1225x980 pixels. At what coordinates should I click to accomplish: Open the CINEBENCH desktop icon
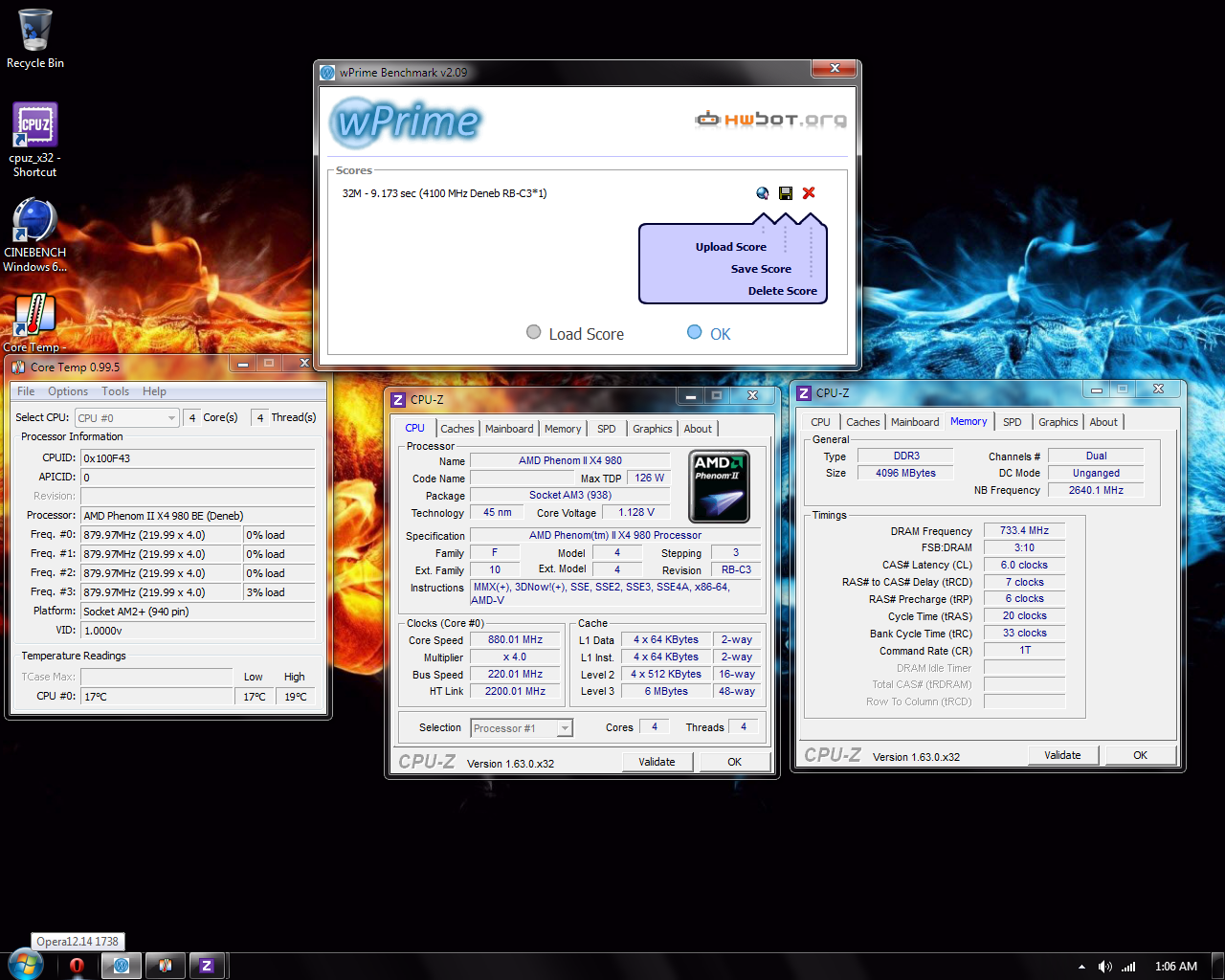coord(35,234)
